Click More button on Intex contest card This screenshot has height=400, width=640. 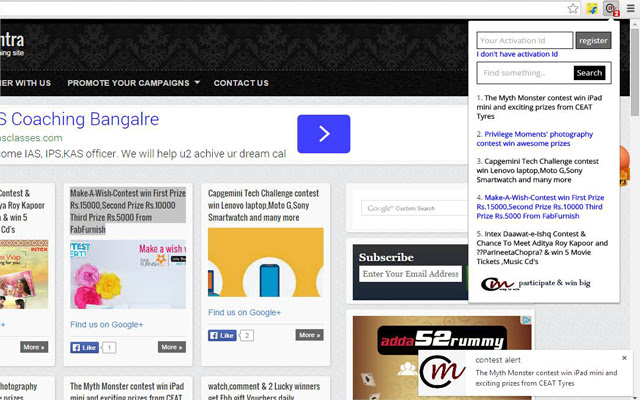click(34, 347)
